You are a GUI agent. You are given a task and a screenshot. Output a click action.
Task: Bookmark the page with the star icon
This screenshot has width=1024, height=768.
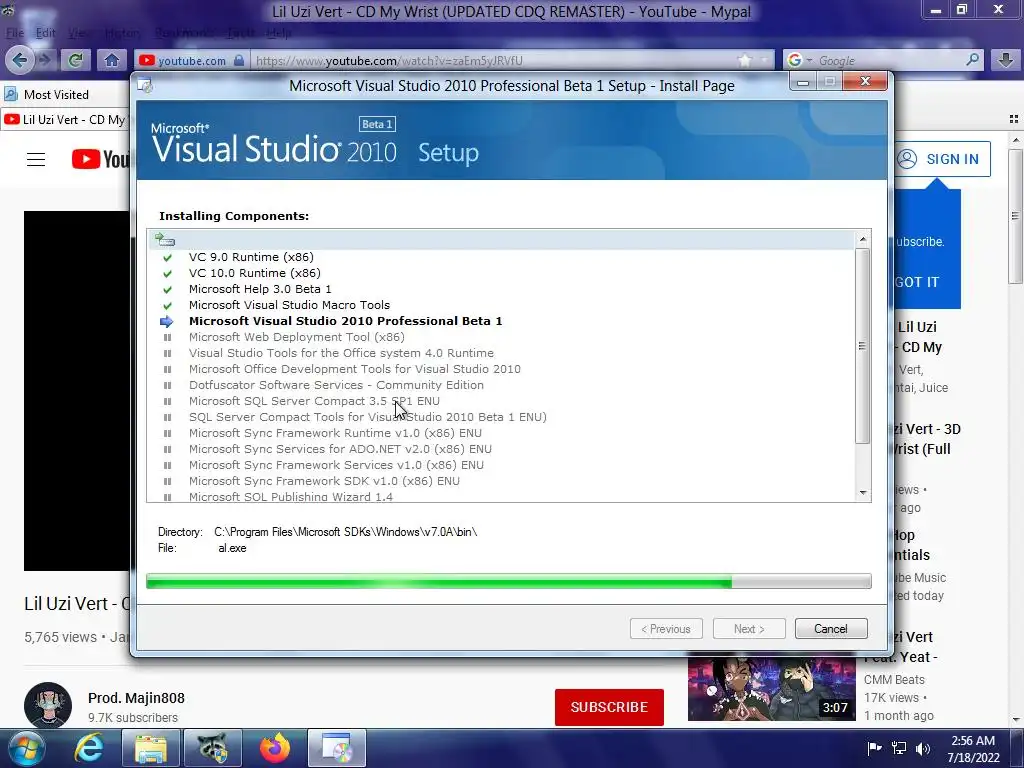(x=744, y=61)
